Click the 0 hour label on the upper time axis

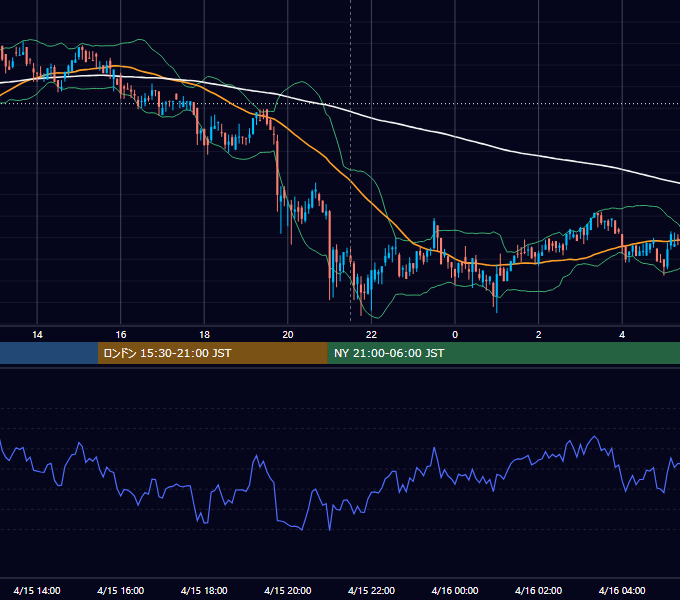[x=455, y=335]
